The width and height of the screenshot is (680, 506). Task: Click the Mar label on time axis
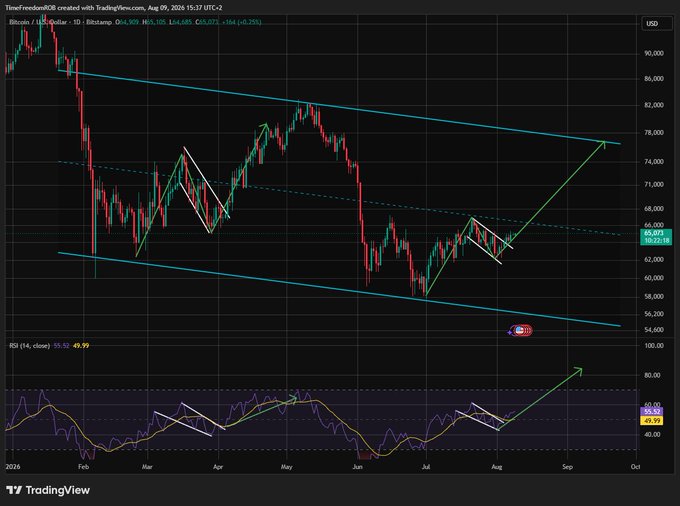pos(147,467)
